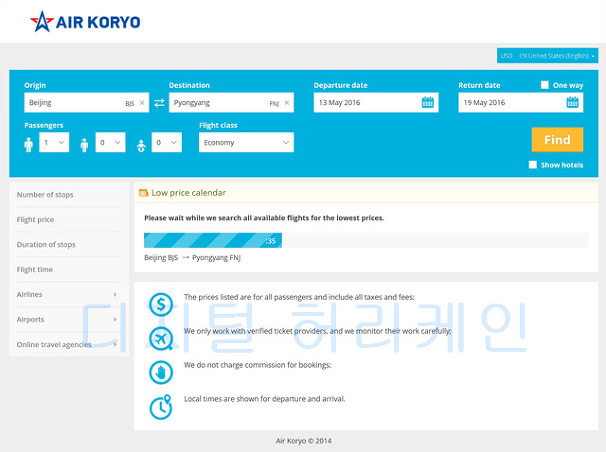Tick the Show hotels checkbox
This screenshot has width=606, height=452.
coord(533,165)
